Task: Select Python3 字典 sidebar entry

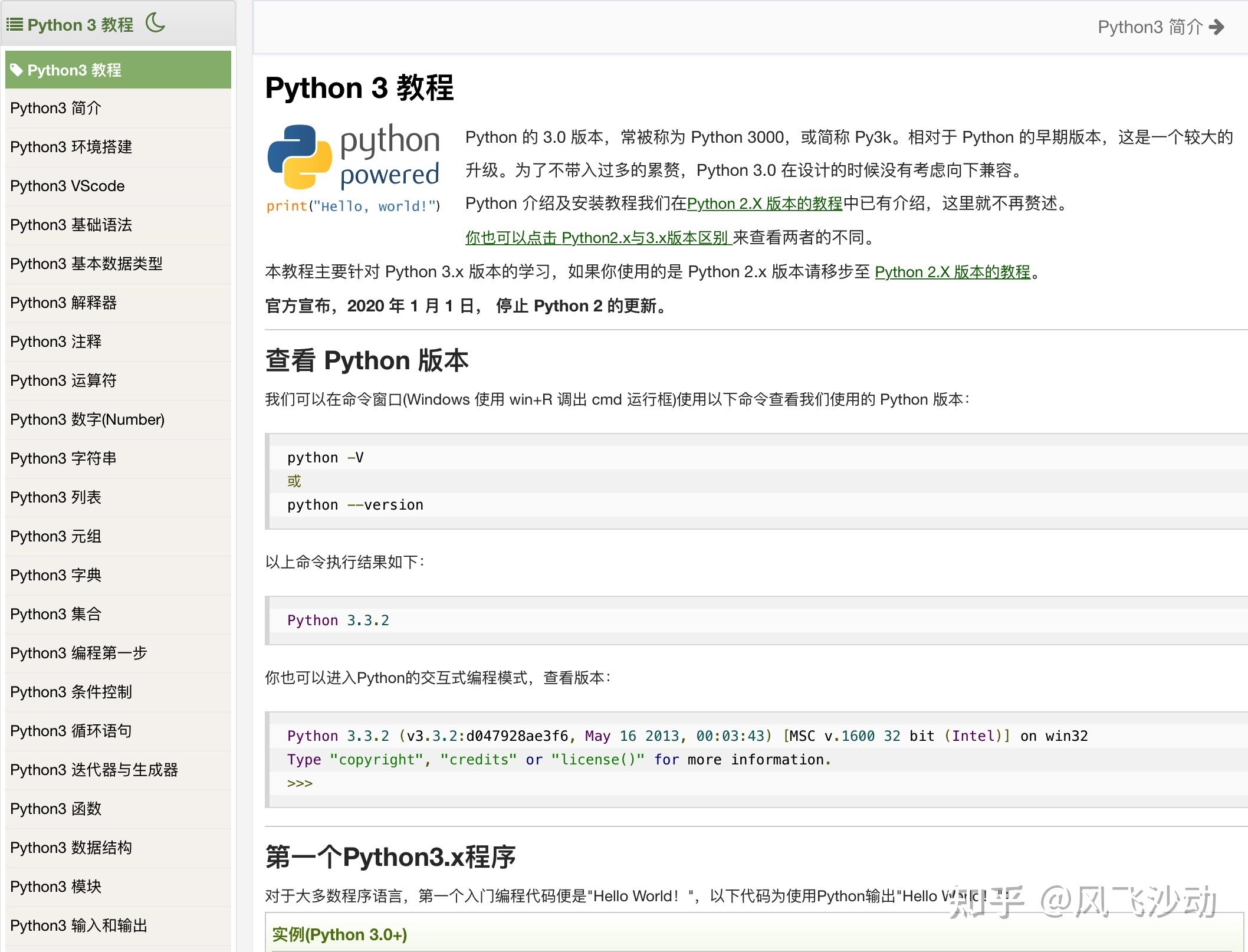Action: (56, 575)
